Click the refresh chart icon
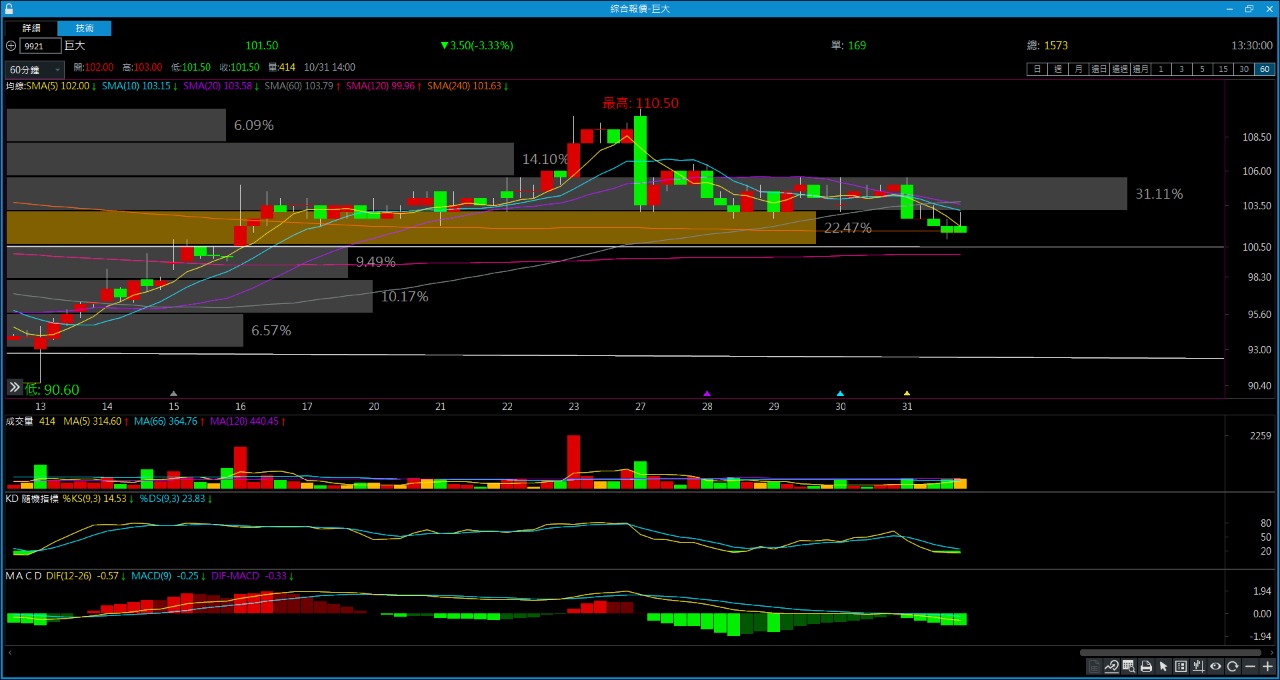1280x680 pixels. tap(1233, 667)
